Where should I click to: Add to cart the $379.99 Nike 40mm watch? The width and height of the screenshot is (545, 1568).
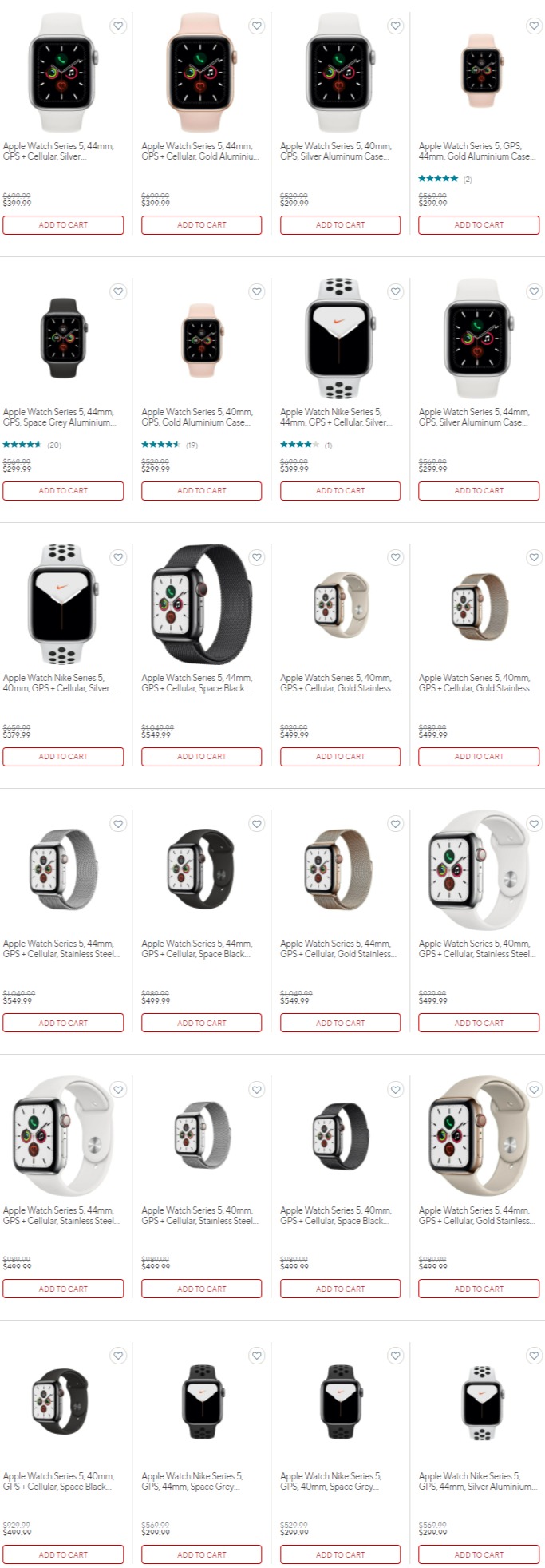click(x=63, y=756)
